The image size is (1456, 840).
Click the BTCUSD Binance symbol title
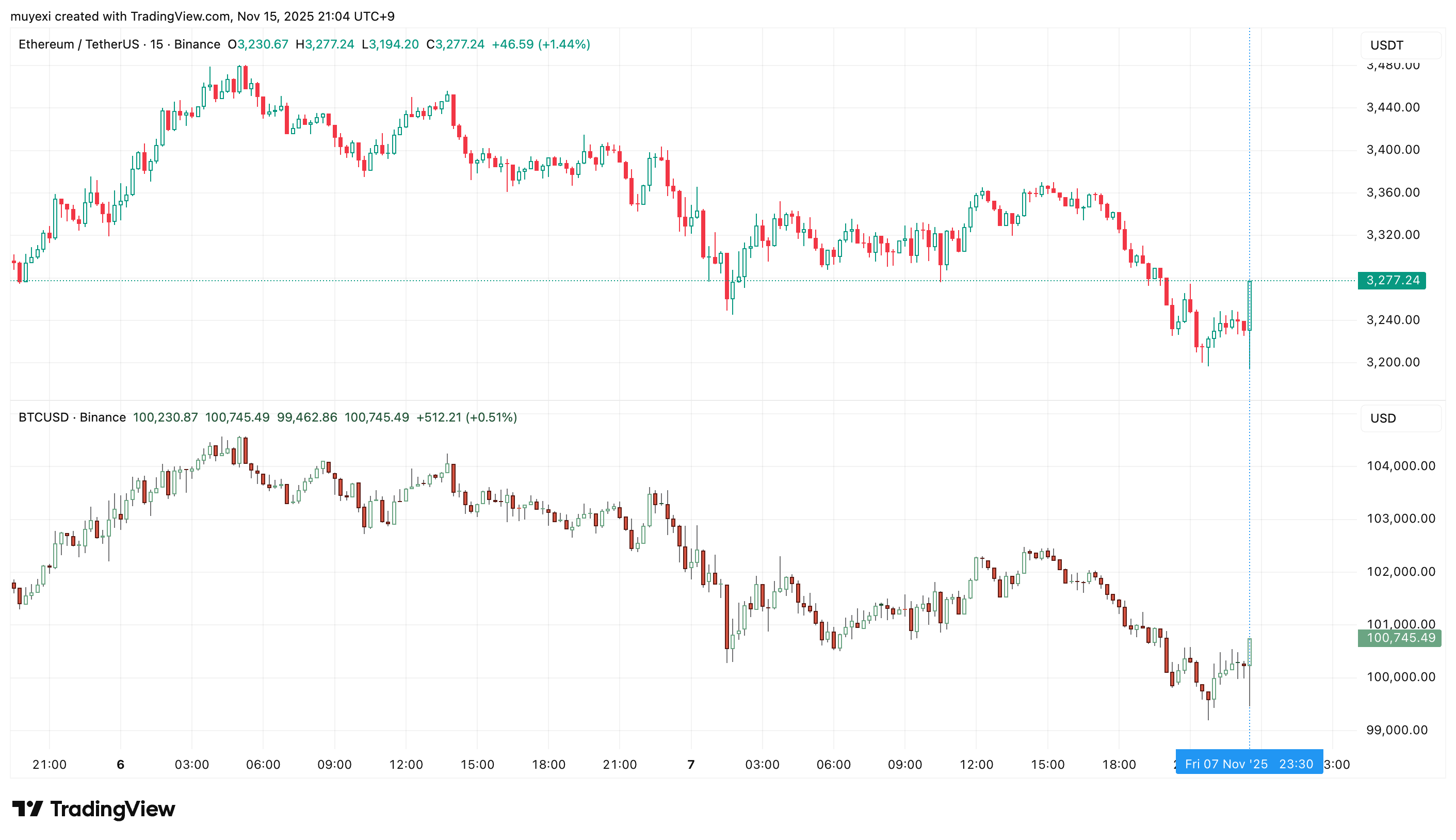pos(72,417)
